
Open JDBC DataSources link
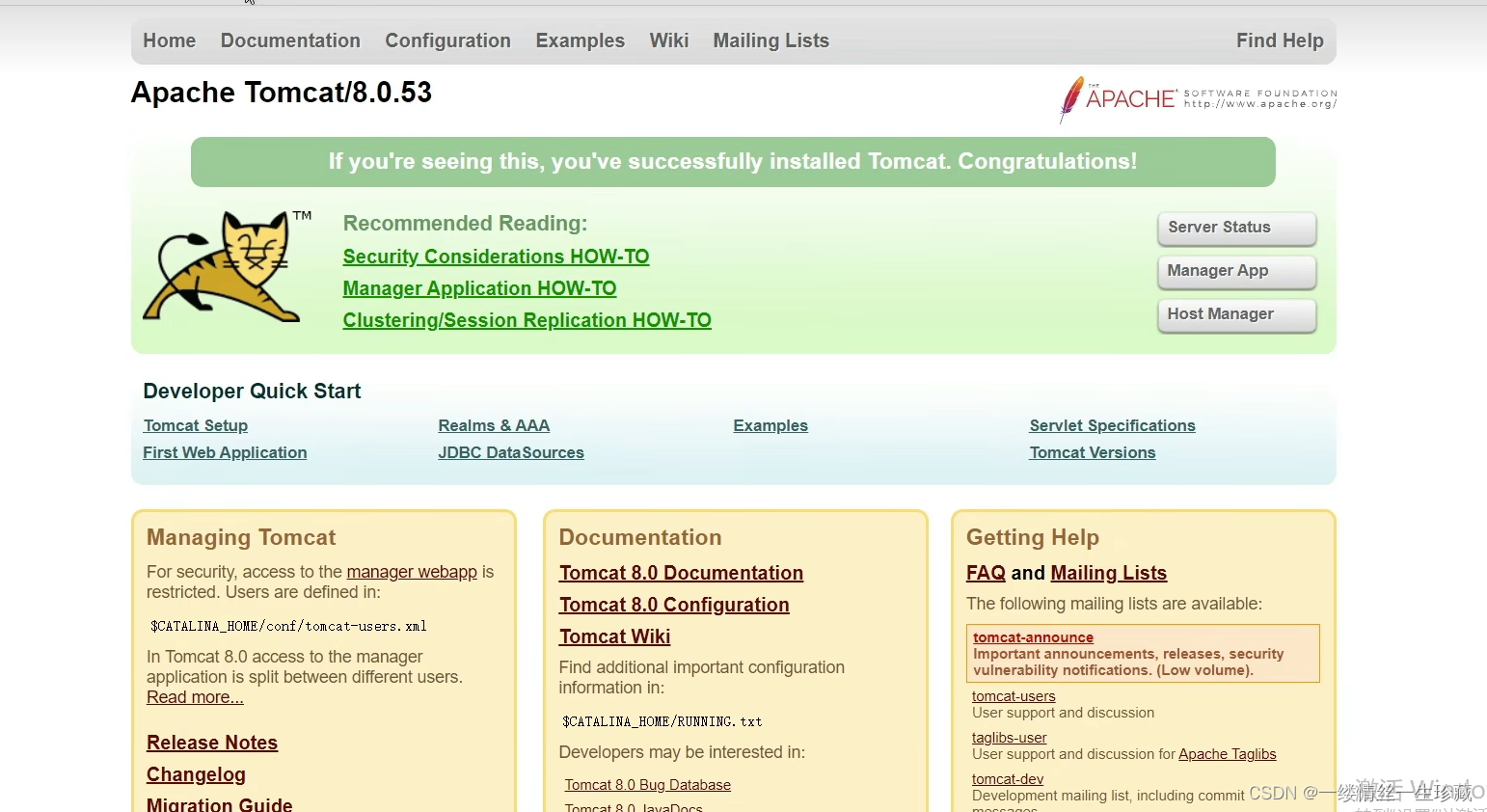[x=511, y=452]
